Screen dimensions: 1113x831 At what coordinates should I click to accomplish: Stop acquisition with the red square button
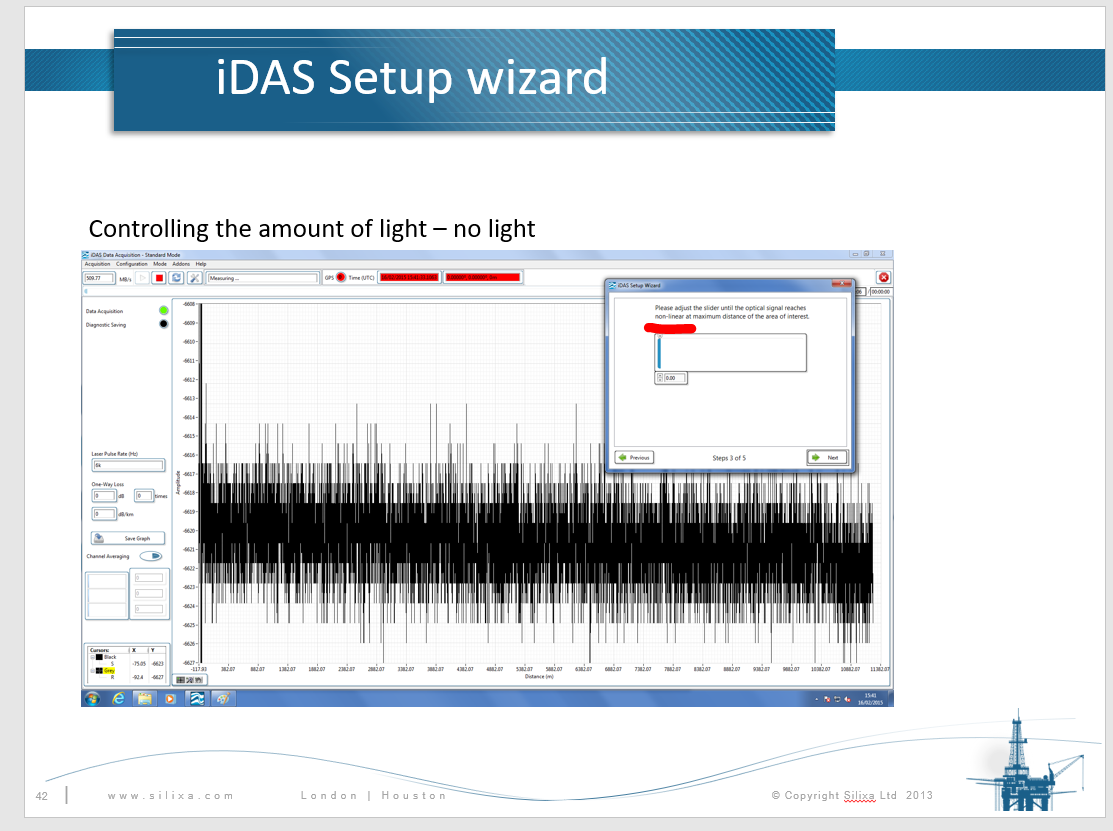click(x=160, y=278)
